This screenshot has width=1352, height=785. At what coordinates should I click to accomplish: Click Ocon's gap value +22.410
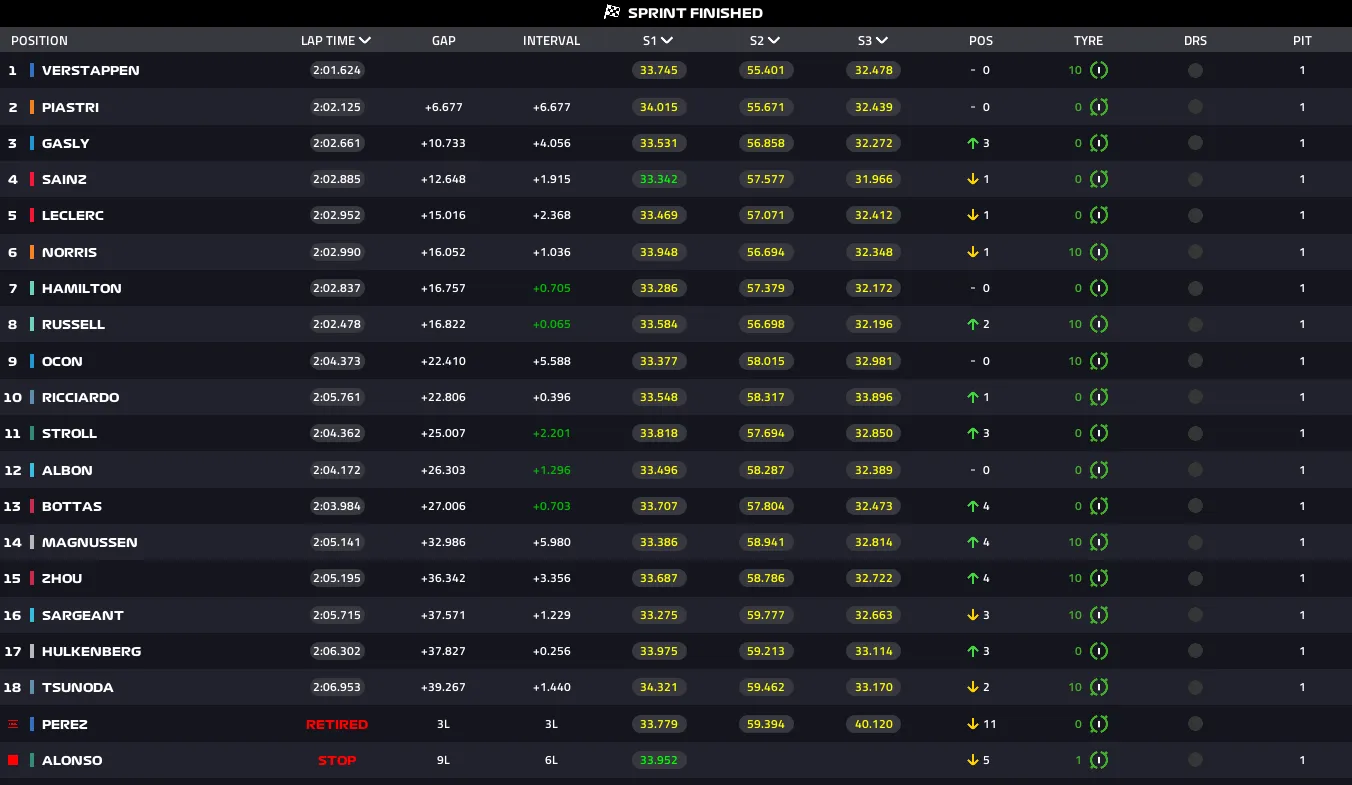pos(443,361)
